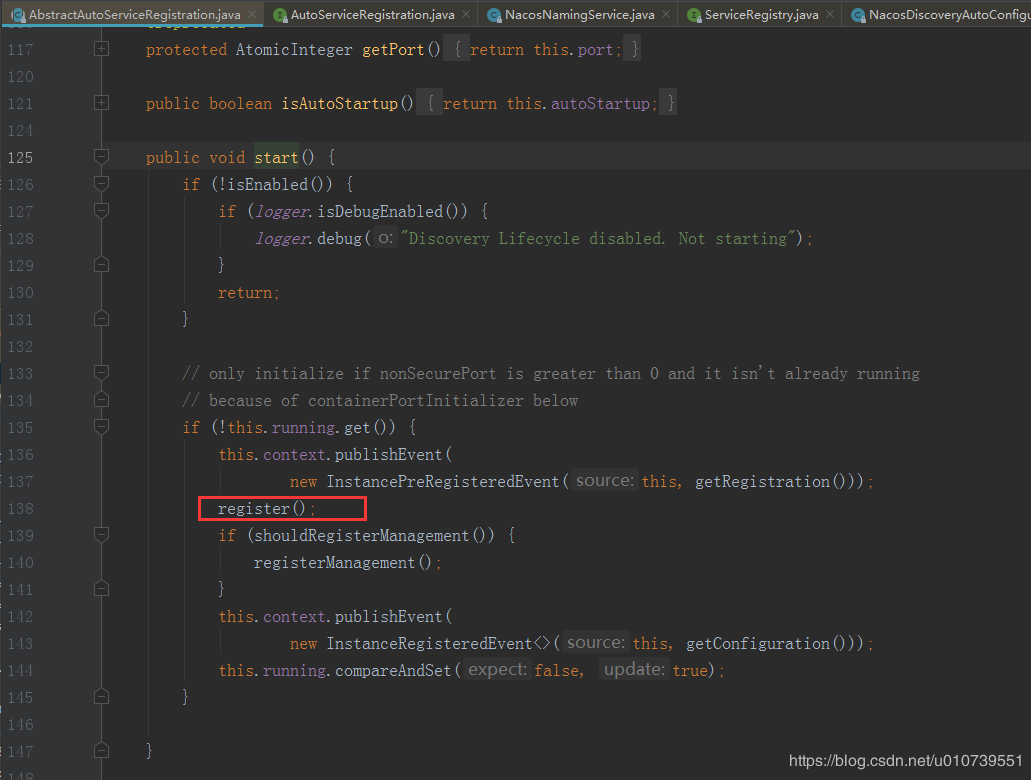Close the ServiceRegistry.java tab
Screen dimensions: 1031x780
click(830, 14)
